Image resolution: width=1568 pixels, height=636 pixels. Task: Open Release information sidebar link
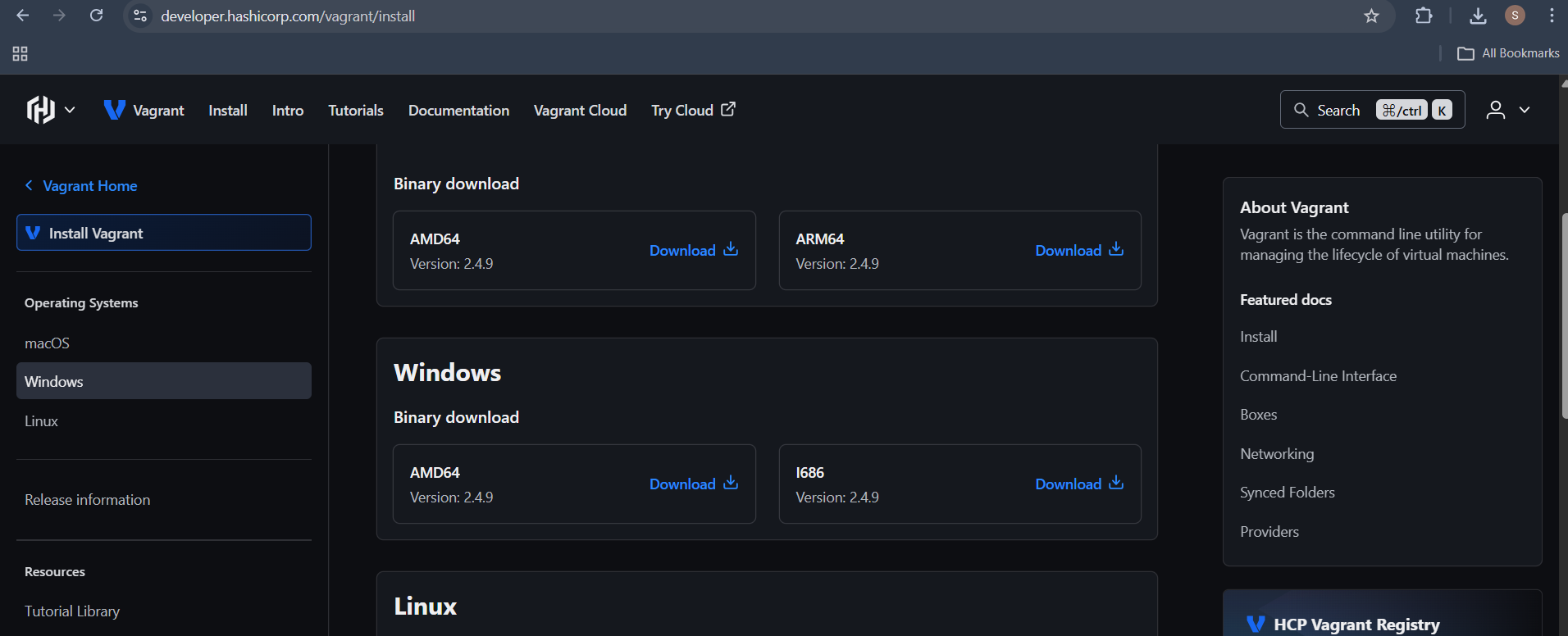(88, 500)
